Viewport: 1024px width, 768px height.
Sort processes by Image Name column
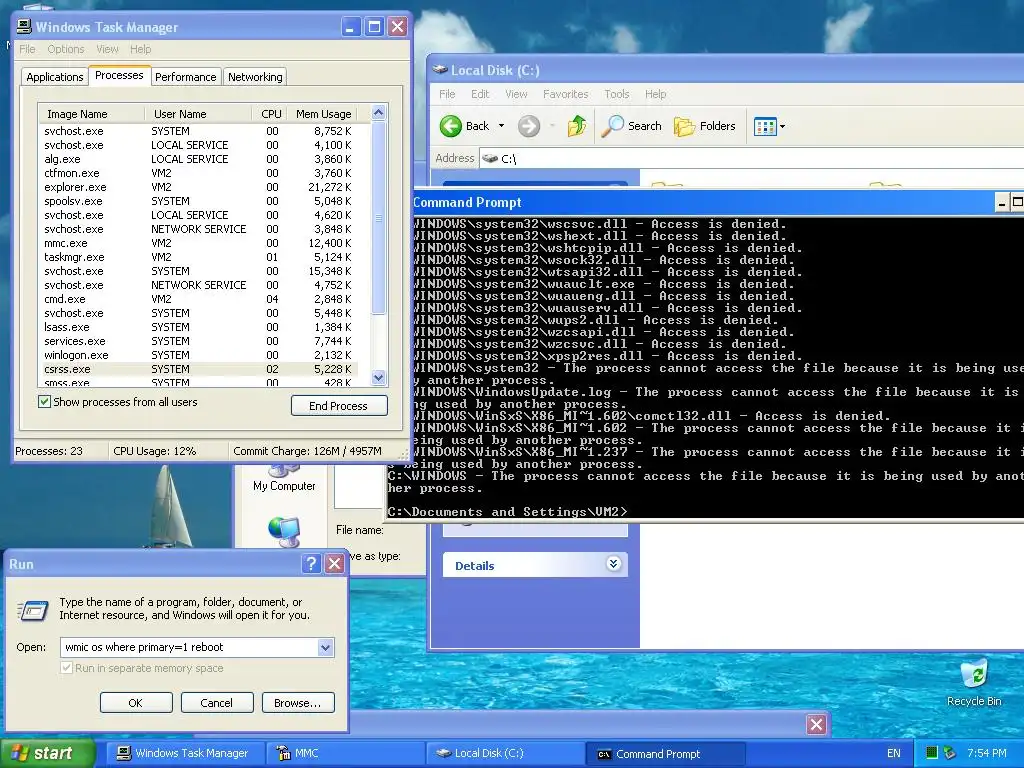coord(91,114)
